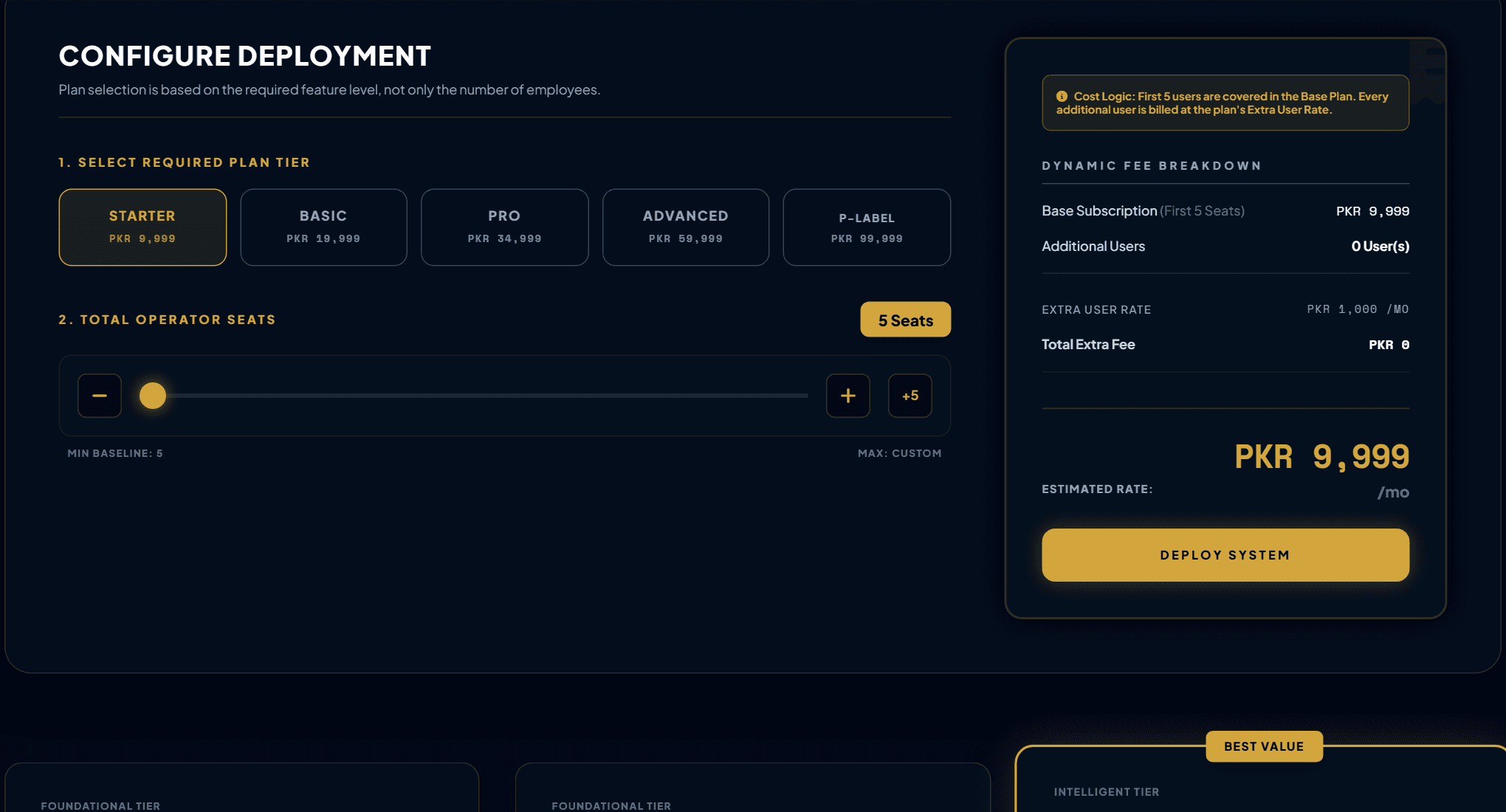The image size is (1506, 812).
Task: Click the 'Base Subscription' label
Action: [1099, 211]
